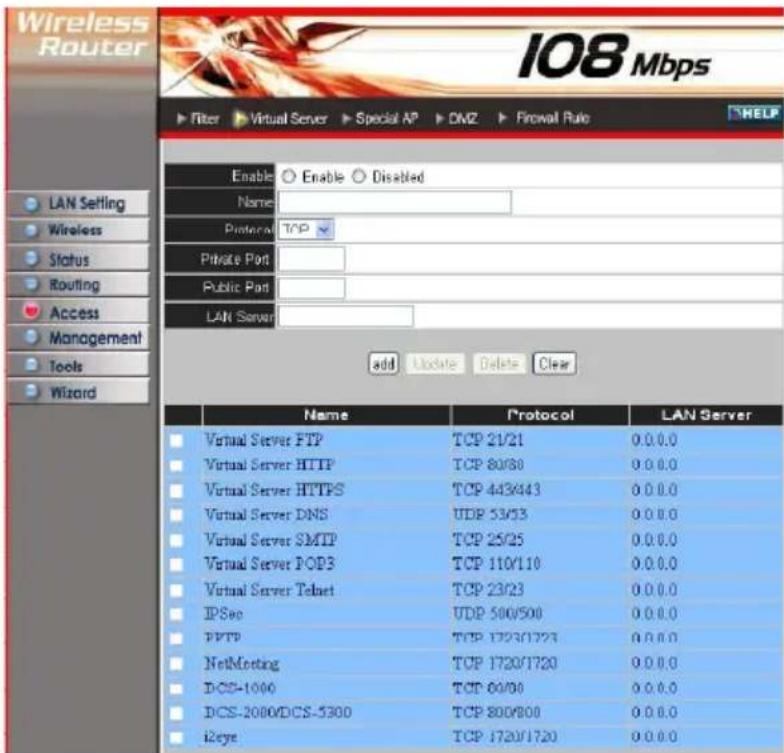The height and width of the screenshot is (753, 784).
Task: Click the UDP 53/53 protocol cell
Action: (490, 514)
